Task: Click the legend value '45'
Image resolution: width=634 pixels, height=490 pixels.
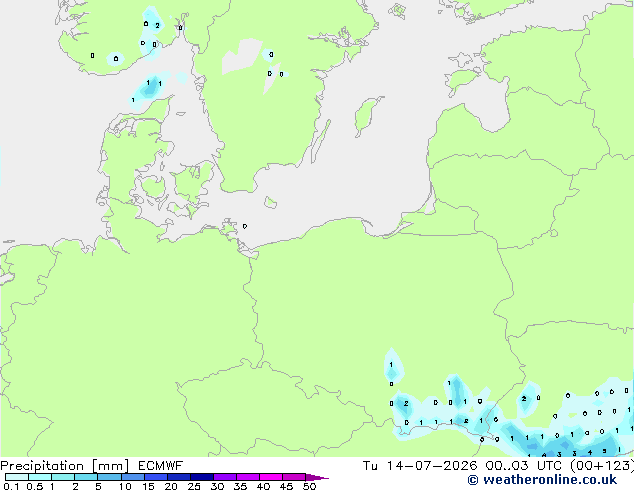Action: (x=286, y=486)
